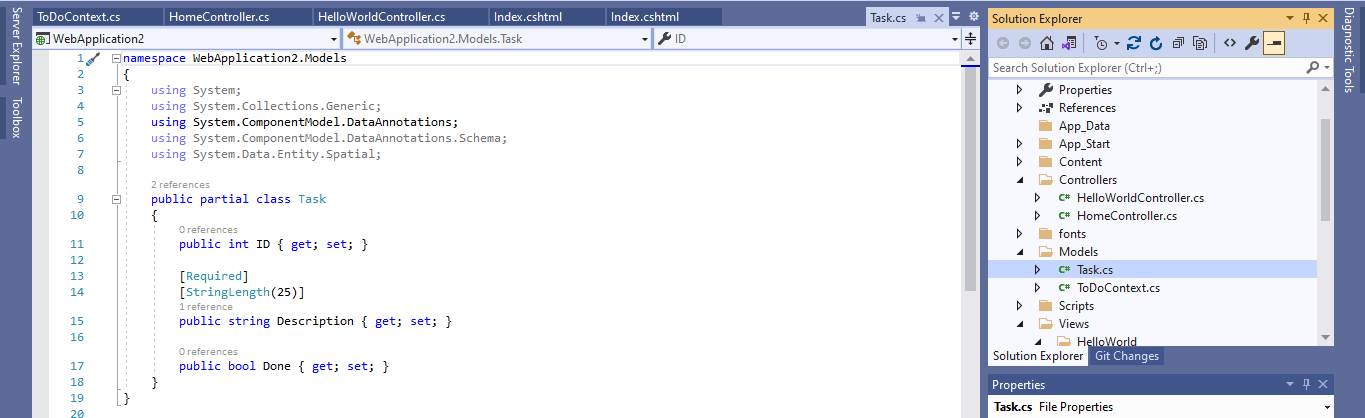The width and height of the screenshot is (1365, 418).
Task: Open the Task.cs File Properties object dropdown
Action: 1326,407
